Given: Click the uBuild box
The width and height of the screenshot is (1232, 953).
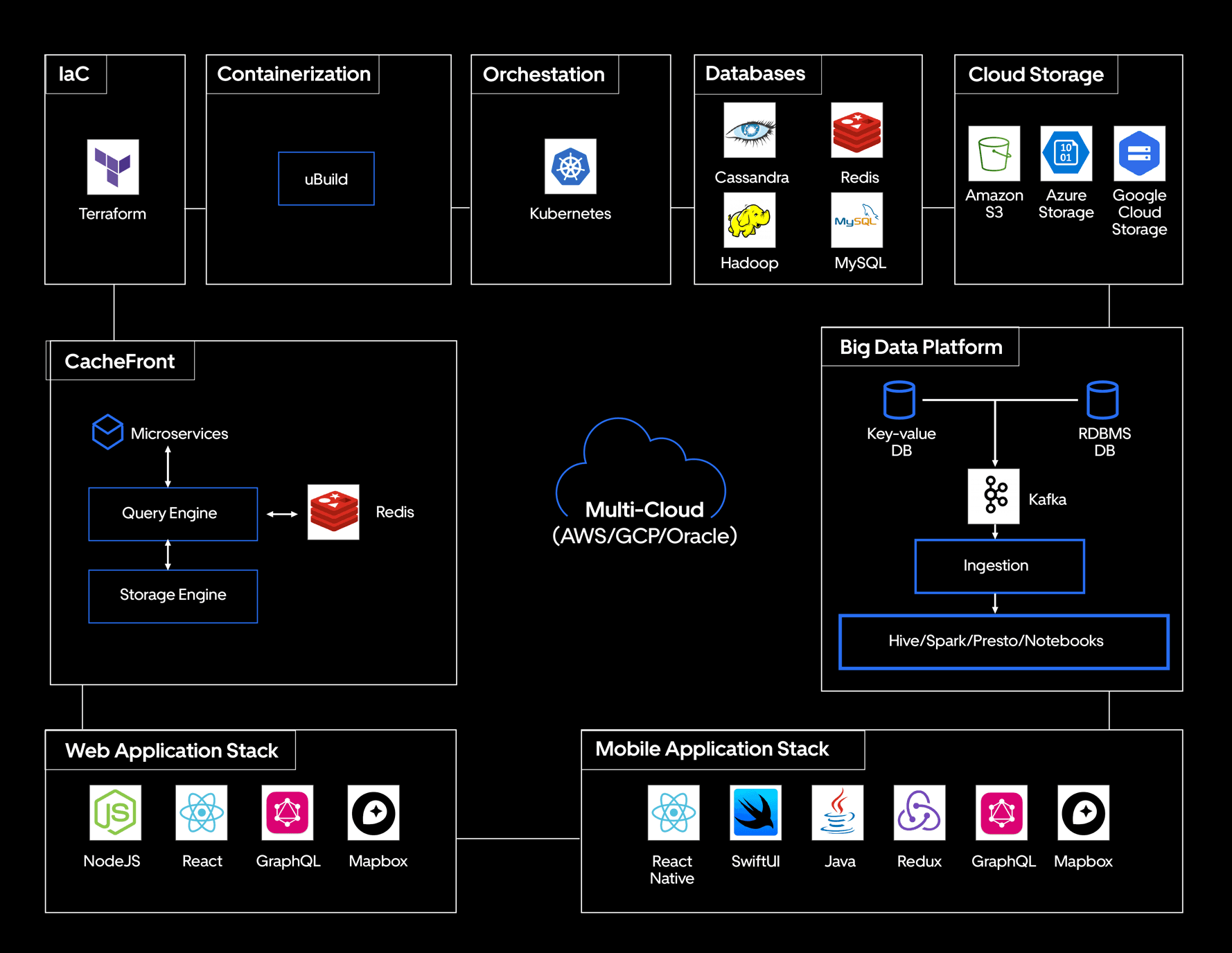Looking at the screenshot, I should (326, 179).
